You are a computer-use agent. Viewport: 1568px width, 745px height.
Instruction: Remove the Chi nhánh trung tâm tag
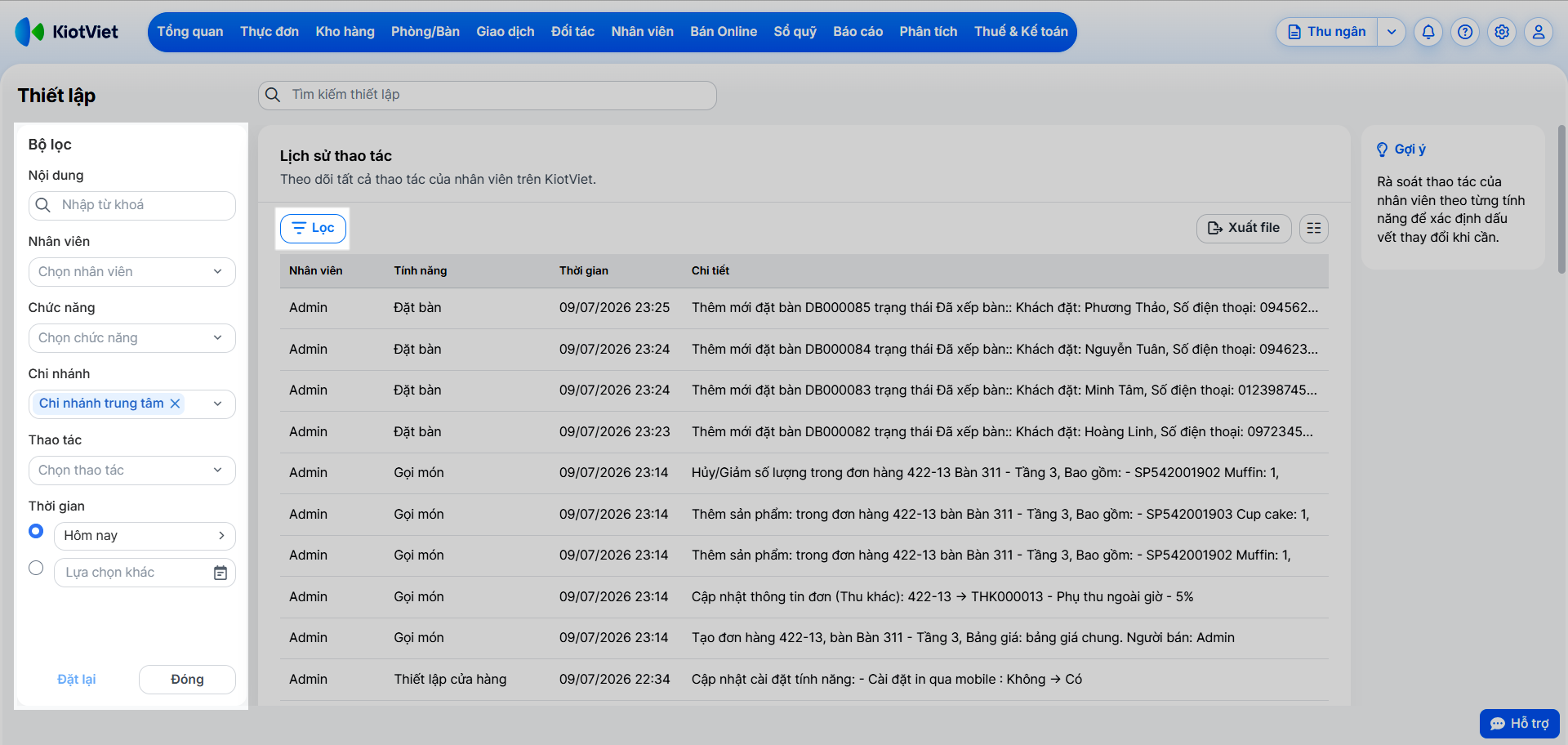175,404
